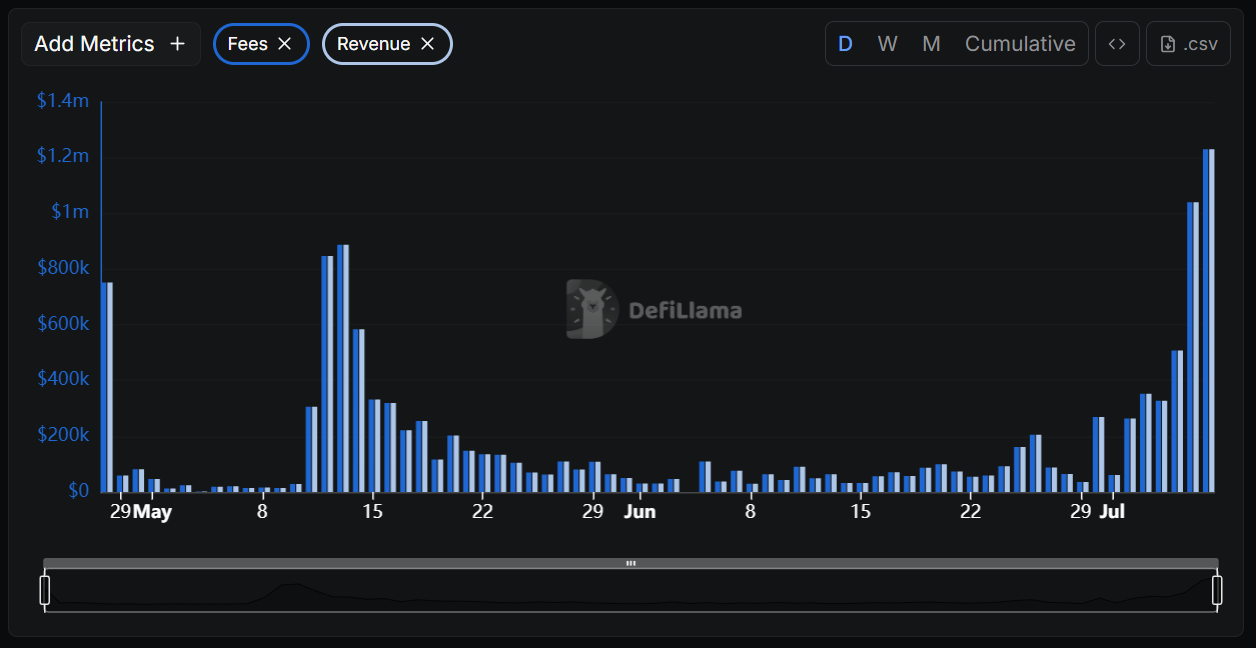This screenshot has height=648, width=1256.
Task: Export chart data as CSV
Action: tap(1188, 43)
